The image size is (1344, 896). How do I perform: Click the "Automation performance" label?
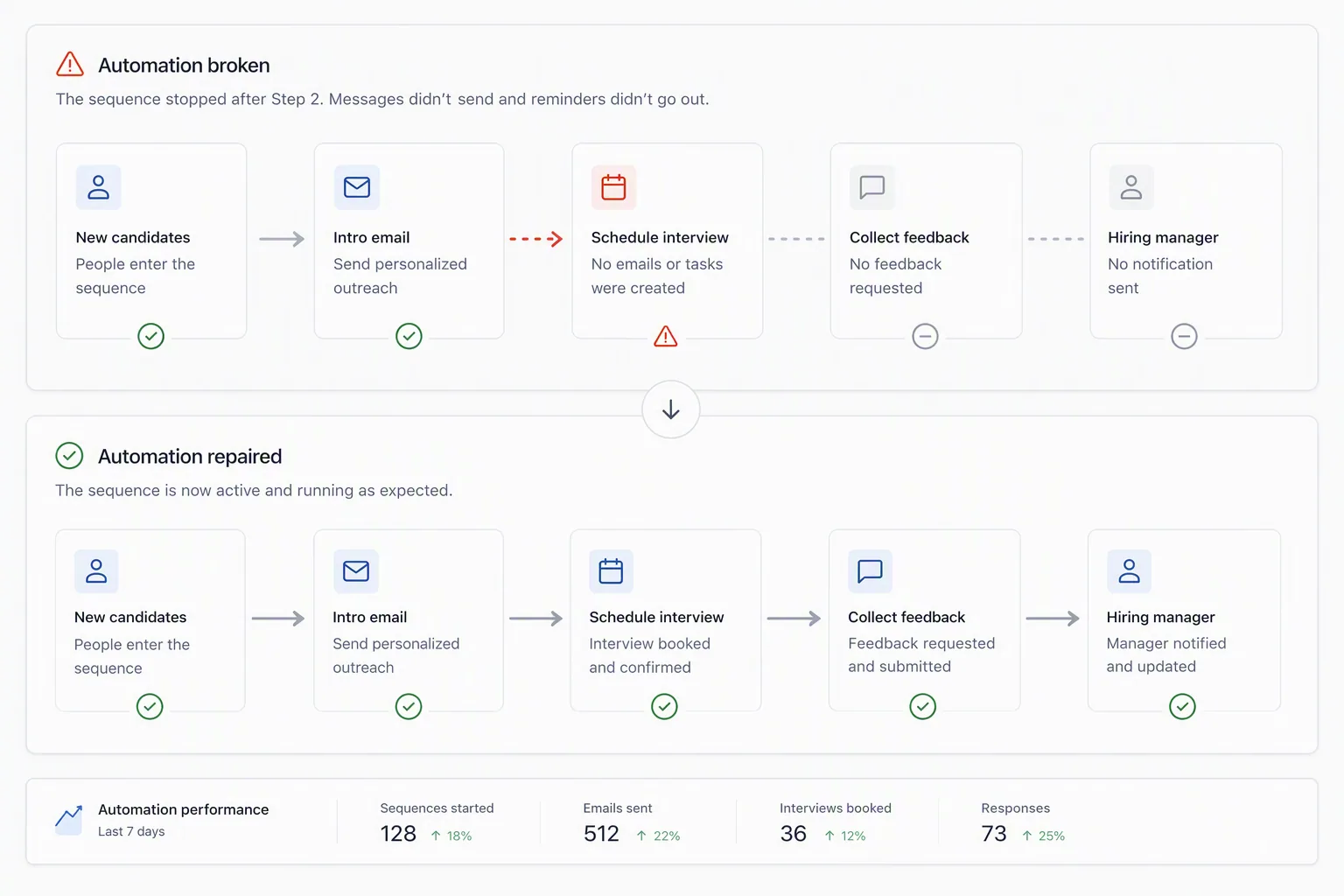184,809
